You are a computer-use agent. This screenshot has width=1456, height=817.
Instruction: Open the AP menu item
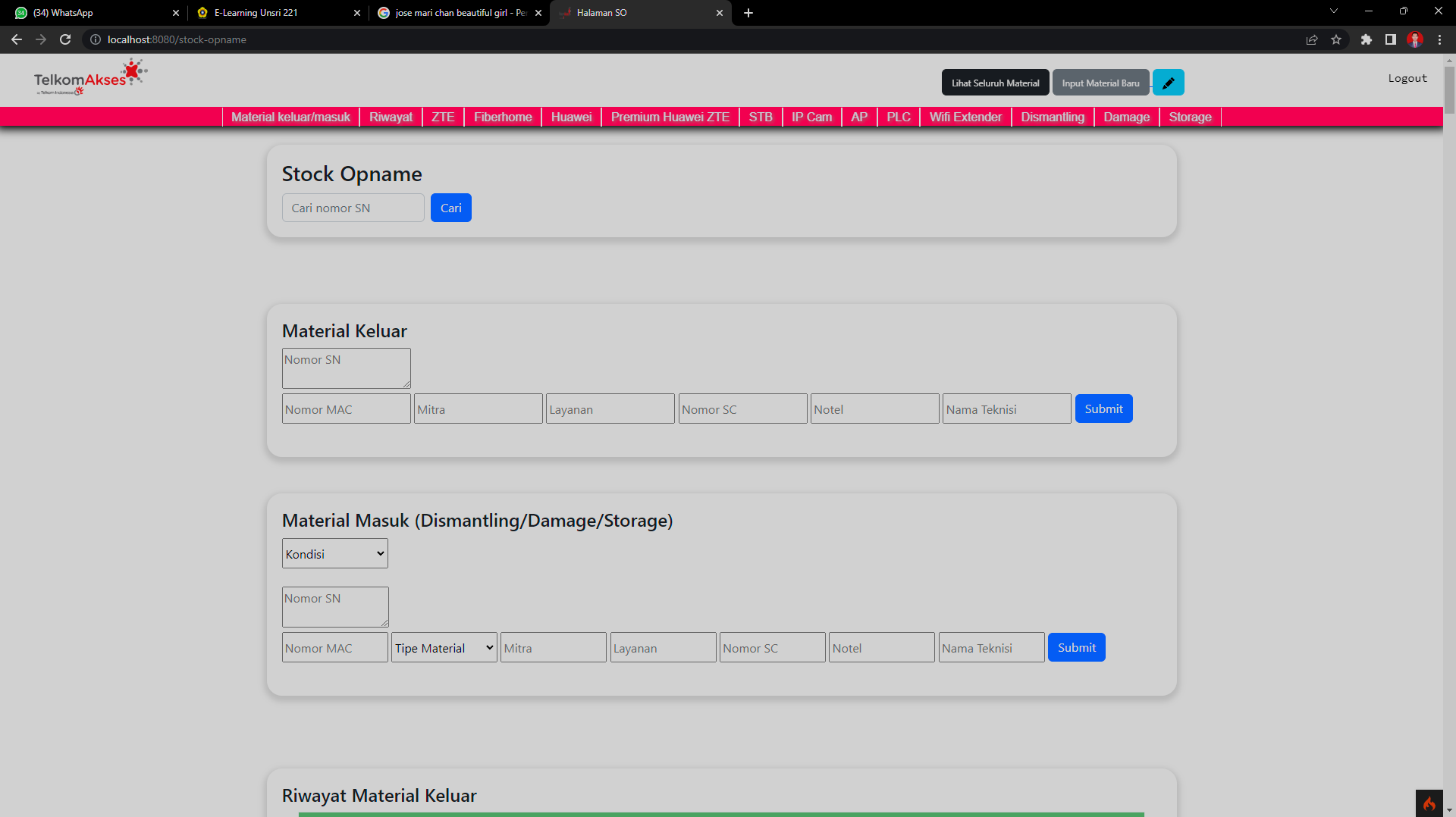coord(859,117)
